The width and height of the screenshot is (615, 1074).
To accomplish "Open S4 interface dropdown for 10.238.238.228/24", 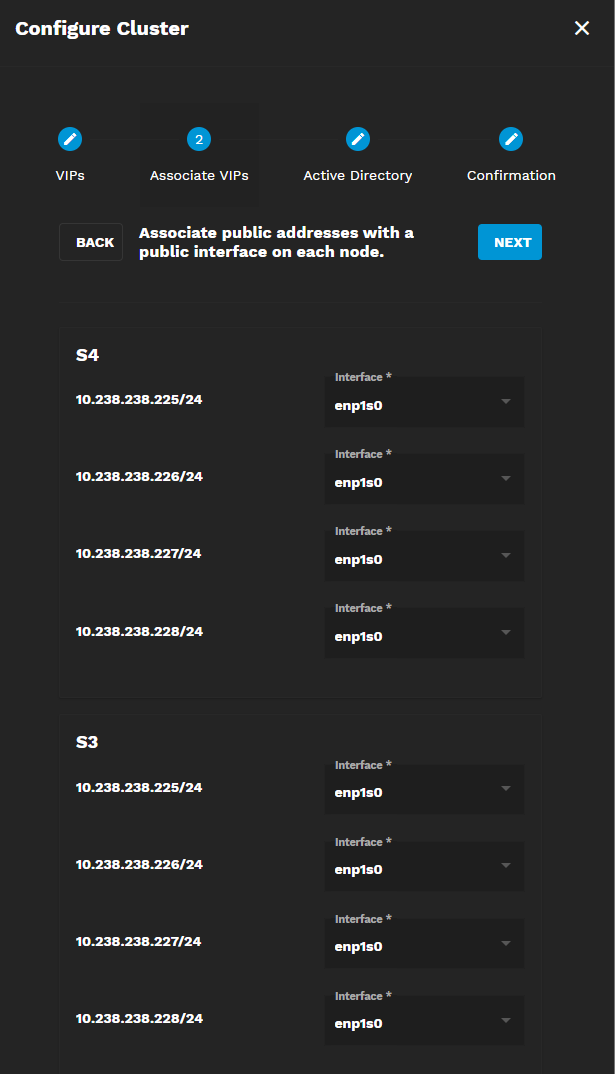I will 424,633.
